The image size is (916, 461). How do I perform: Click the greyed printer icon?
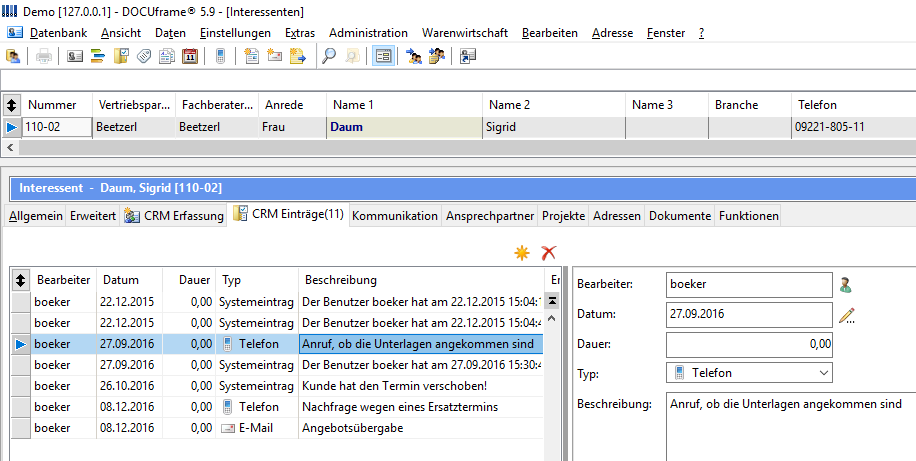[44, 57]
